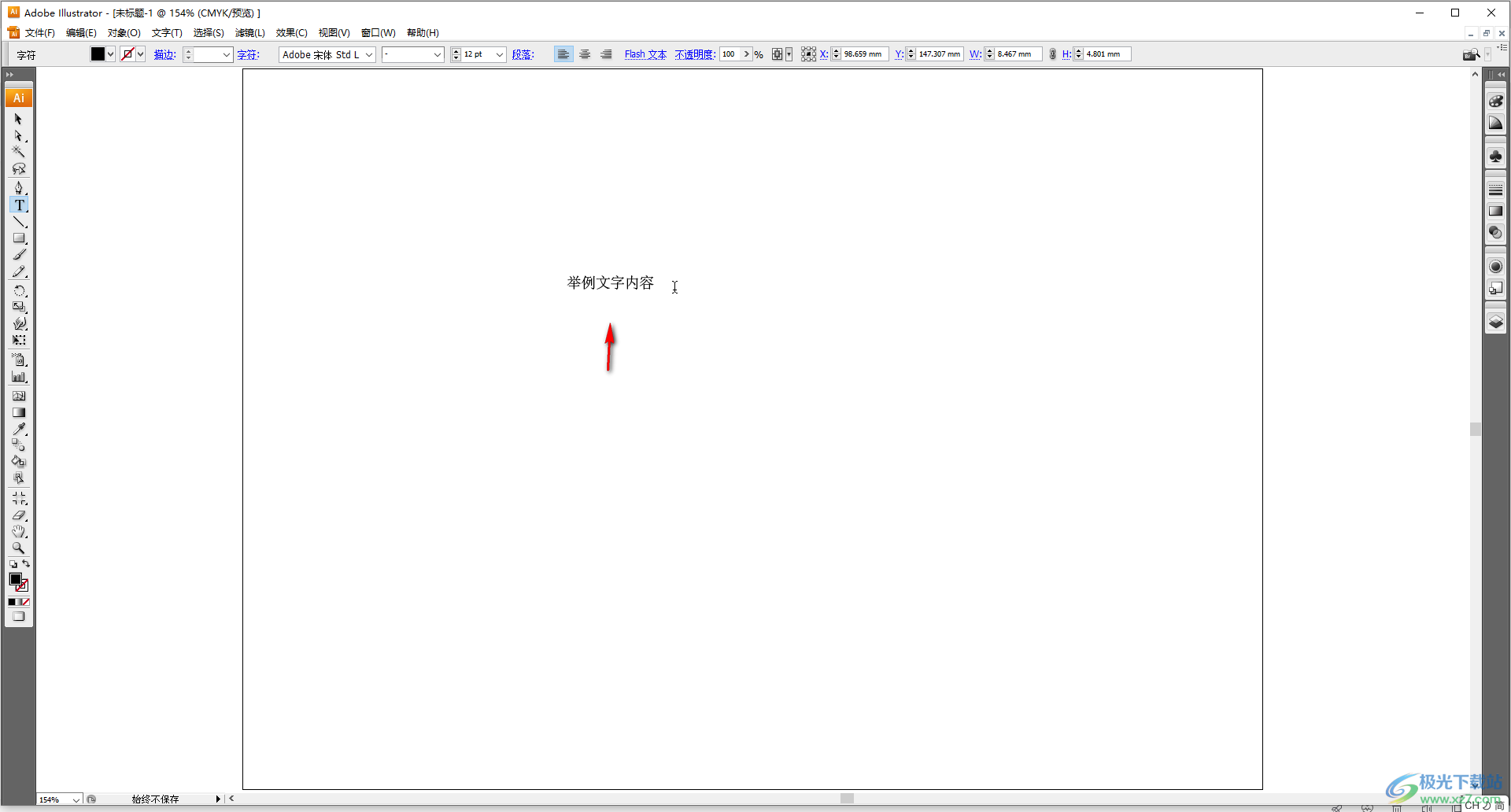Select the Live Paint Bucket tool

tap(19, 462)
